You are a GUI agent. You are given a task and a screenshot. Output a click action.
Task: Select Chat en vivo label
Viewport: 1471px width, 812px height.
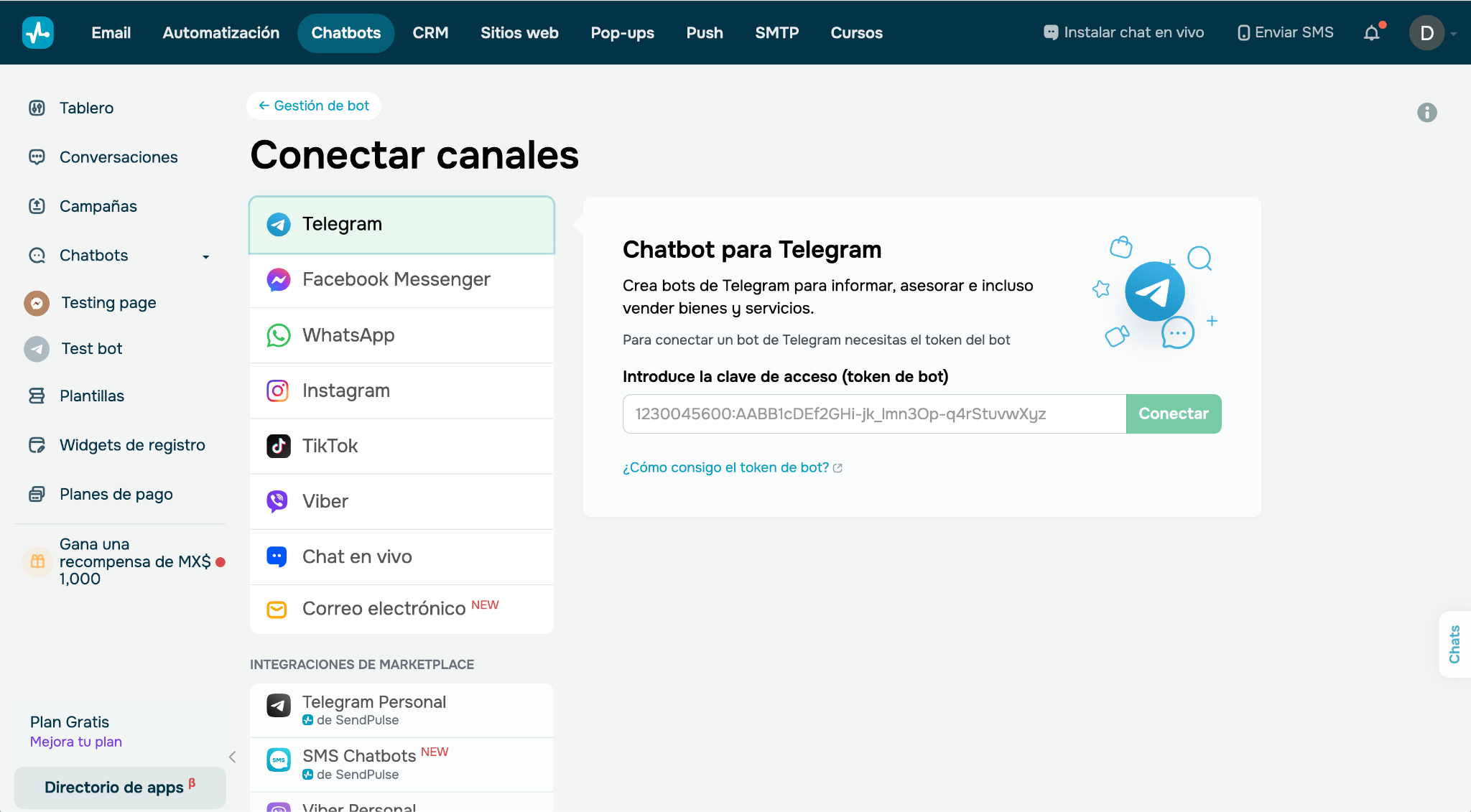tap(357, 556)
